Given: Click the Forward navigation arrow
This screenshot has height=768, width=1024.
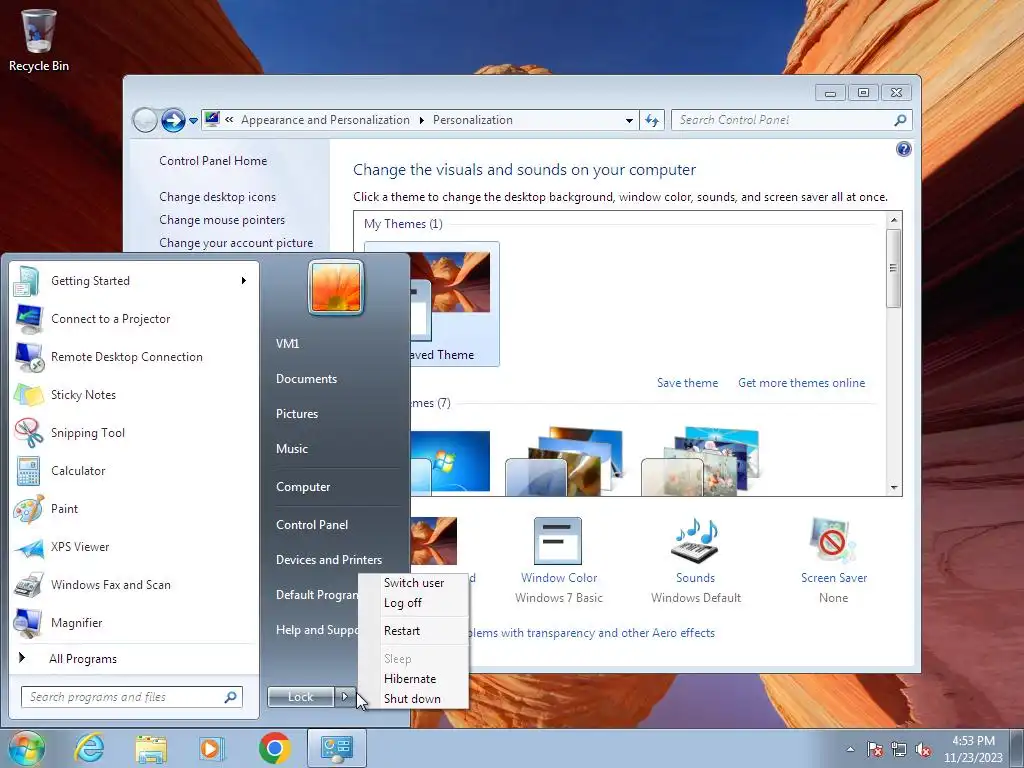Looking at the screenshot, I should click(x=173, y=120).
